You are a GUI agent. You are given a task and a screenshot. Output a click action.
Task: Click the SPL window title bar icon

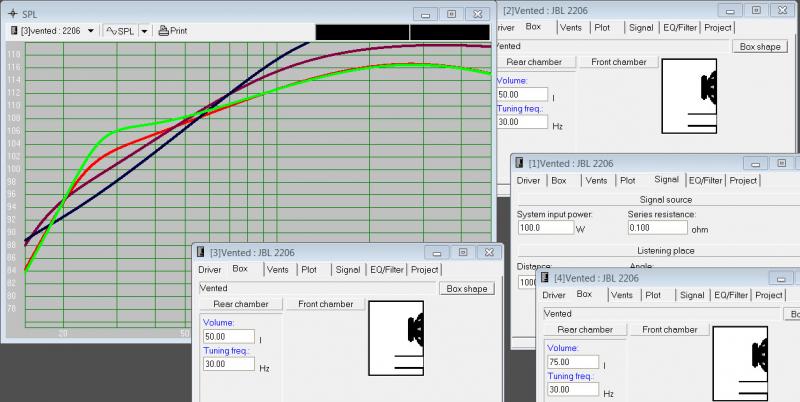(x=11, y=13)
